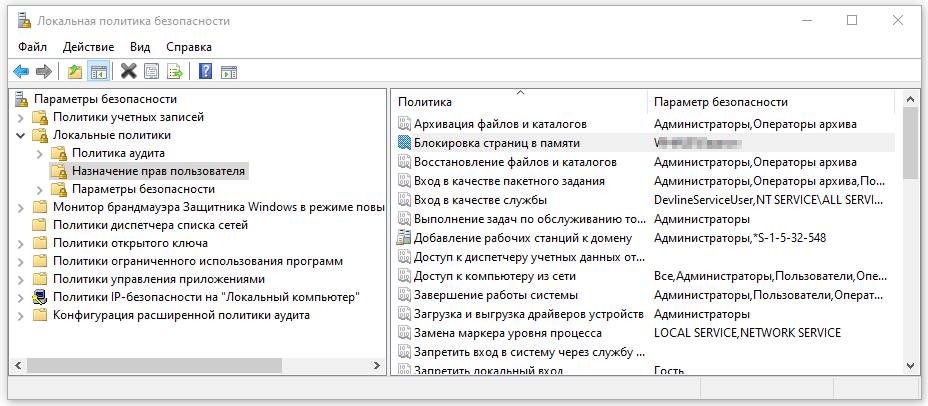Image resolution: width=928 pixels, height=406 pixels.
Task: Click the Forward arrow in the toolbar
Action: pos(43,71)
